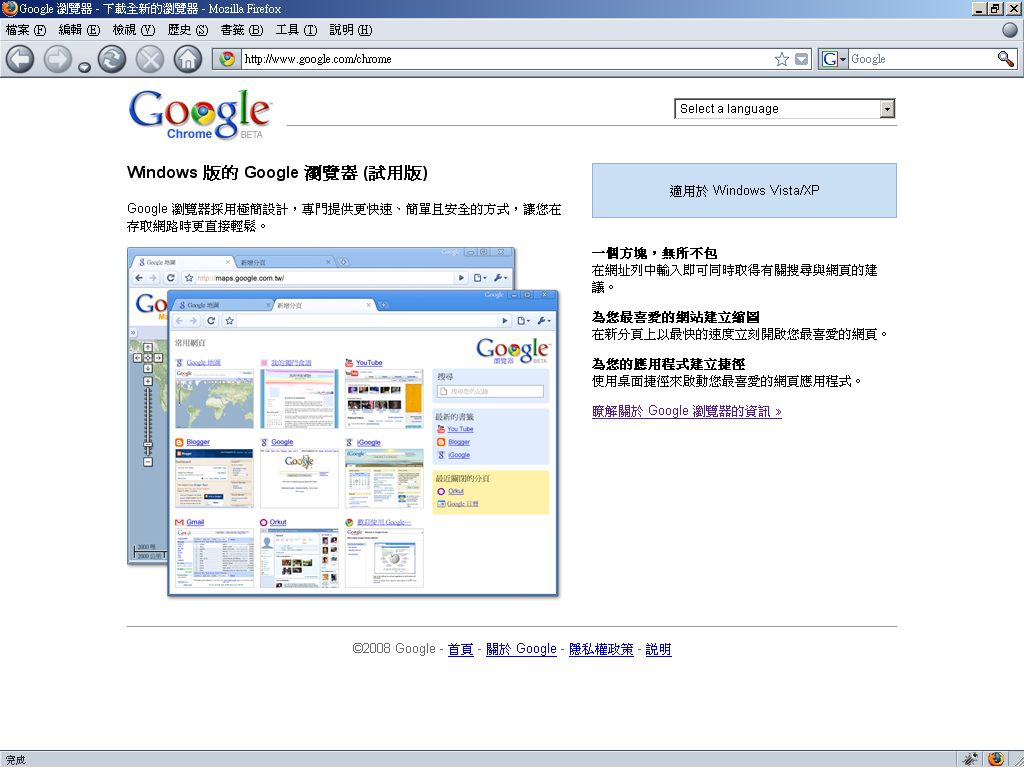Reload the current page
The height and width of the screenshot is (768, 1024).
click(112, 59)
